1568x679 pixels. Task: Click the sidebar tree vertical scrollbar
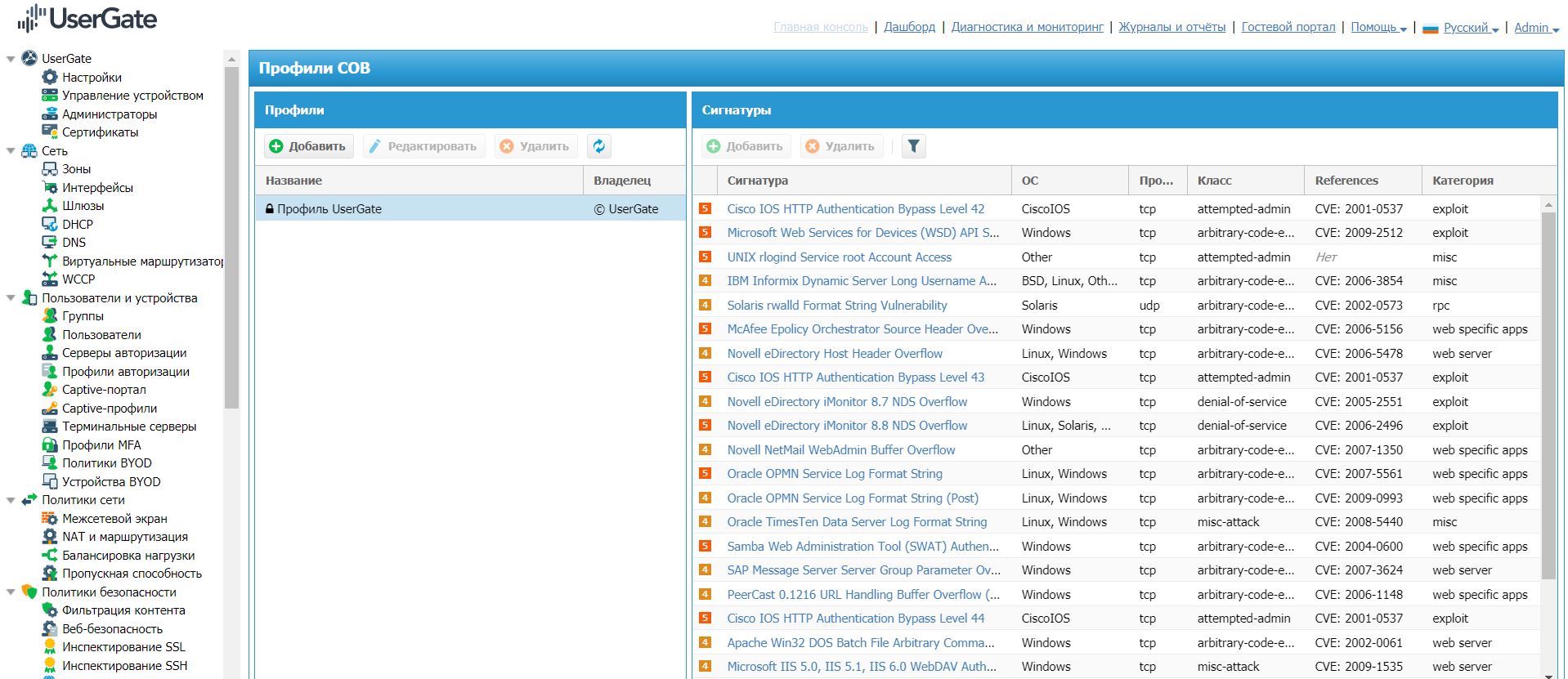tap(231, 237)
